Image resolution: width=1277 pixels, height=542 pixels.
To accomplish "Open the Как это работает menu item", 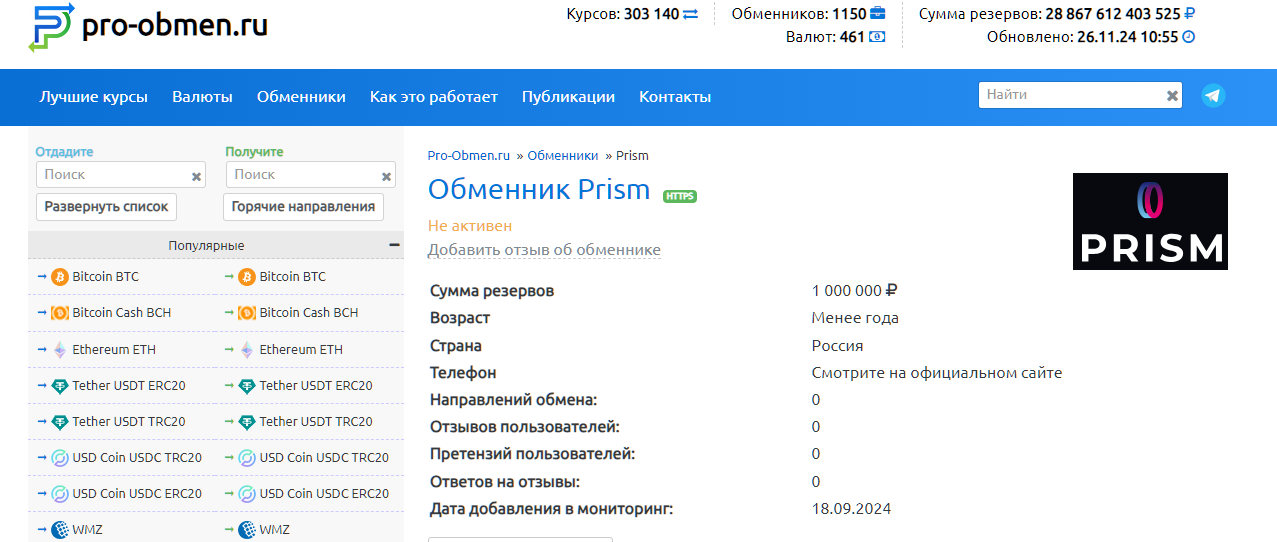I will 434,97.
